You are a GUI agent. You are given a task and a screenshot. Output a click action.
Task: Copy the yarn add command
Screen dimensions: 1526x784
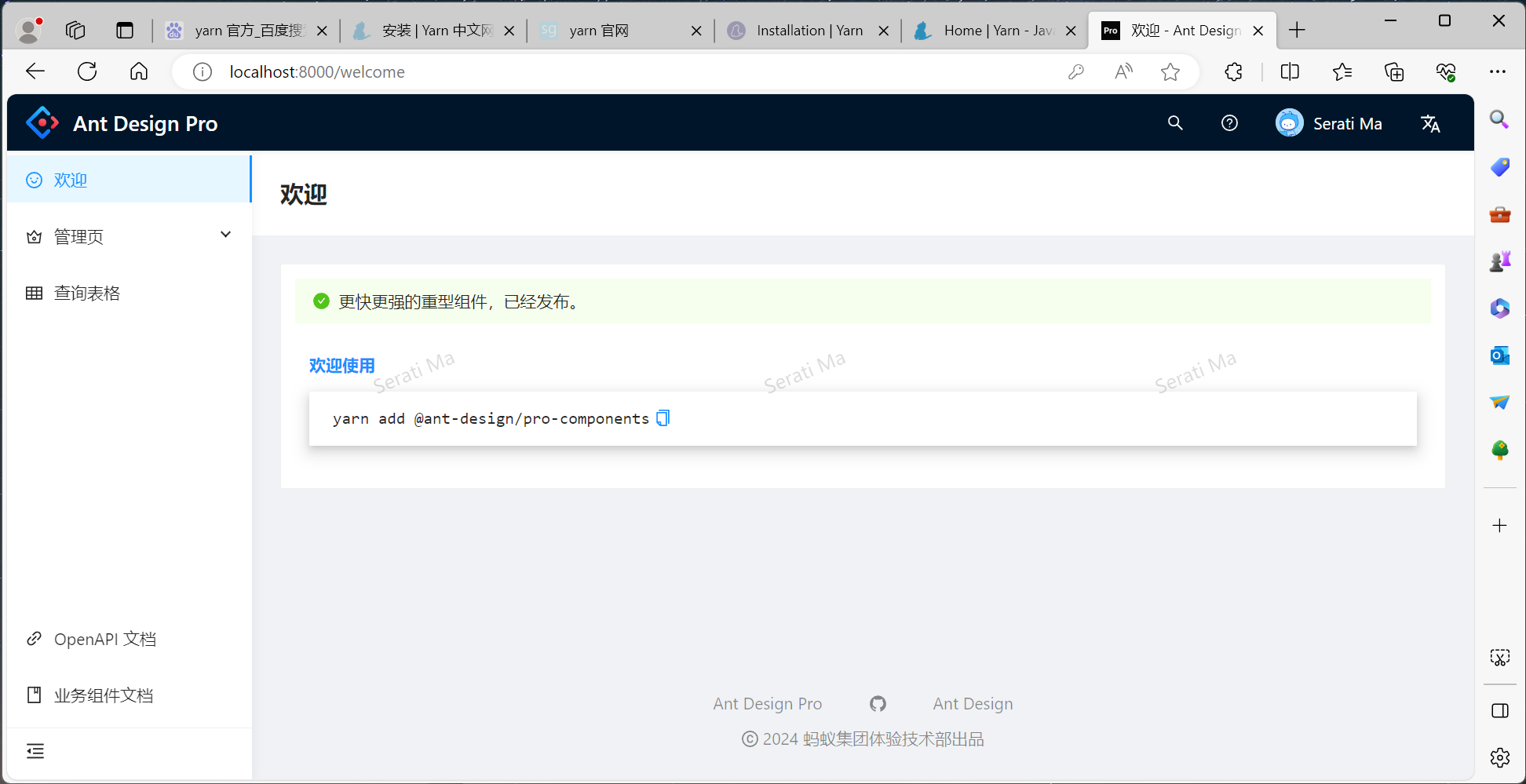point(663,418)
